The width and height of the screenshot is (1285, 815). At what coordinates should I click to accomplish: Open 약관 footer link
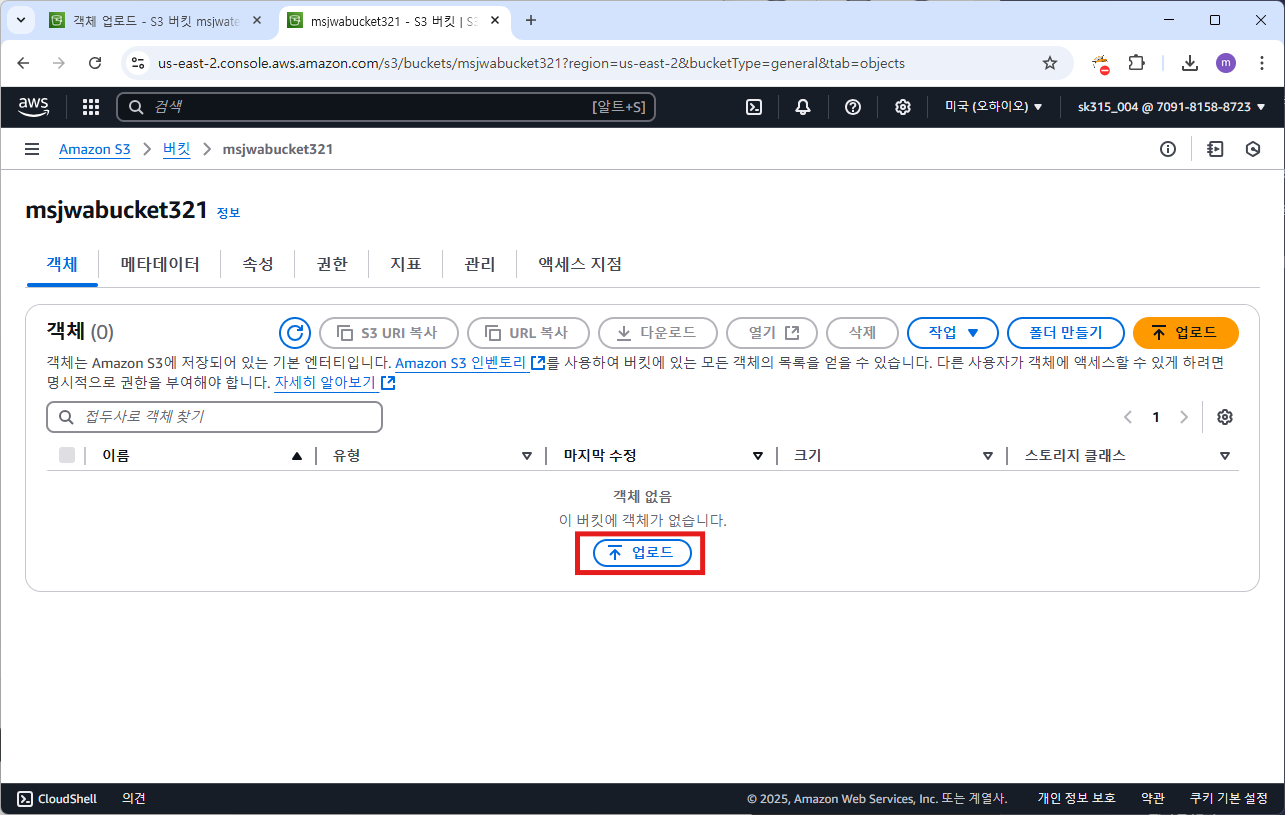[x=1153, y=798]
